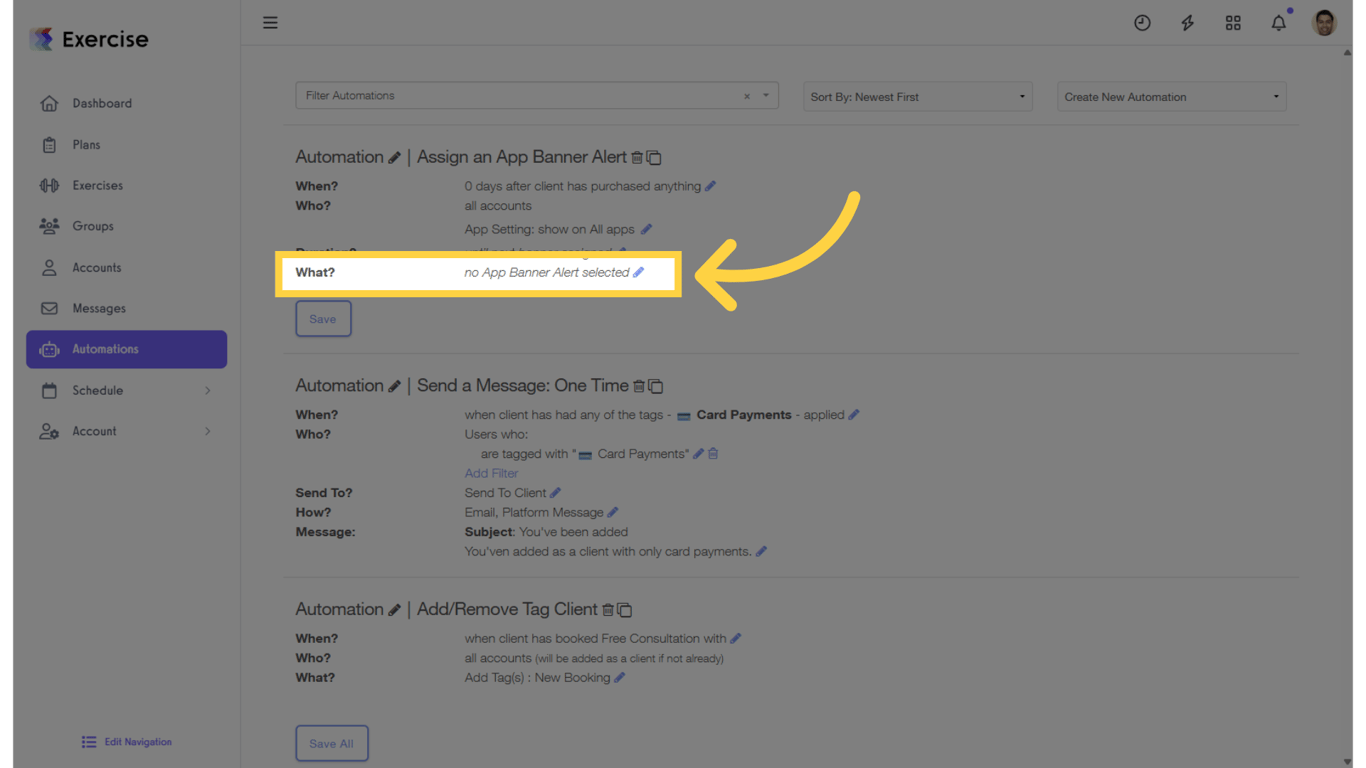The width and height of the screenshot is (1366, 768).
Task: Click the lightning bolt icon in the header
Action: coord(1187,22)
